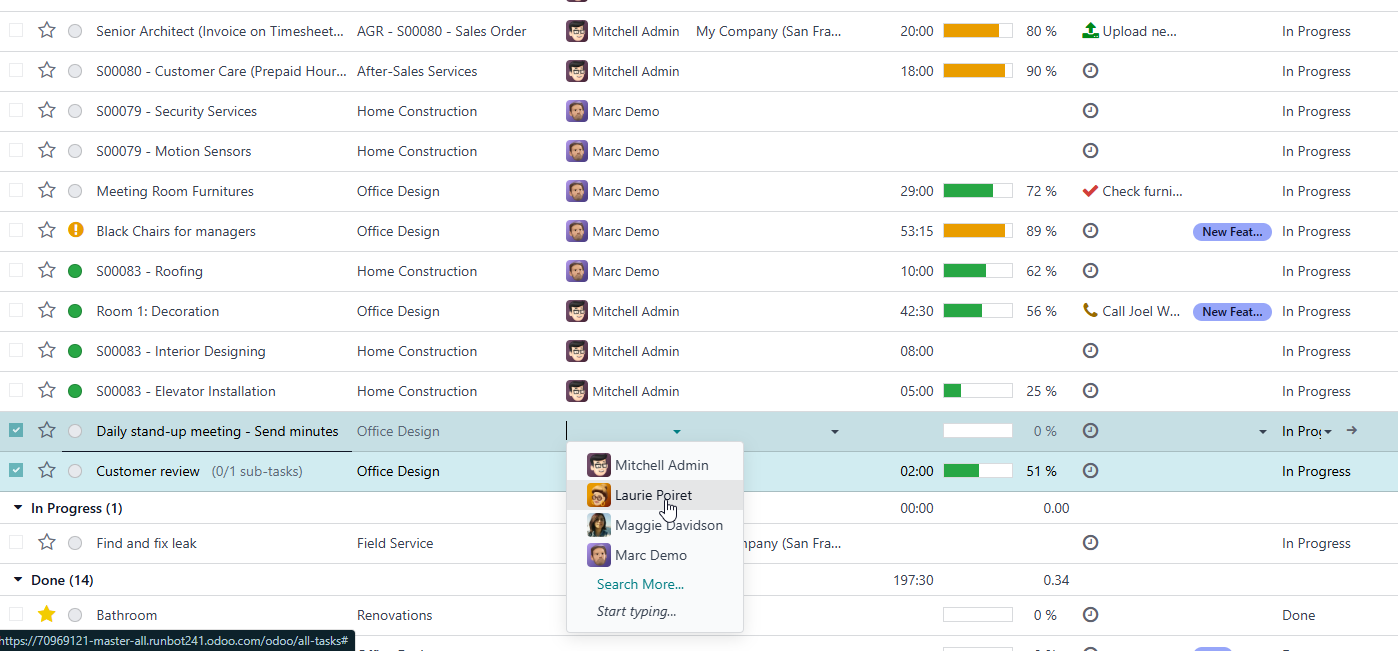Click the orange warning state icon on Black Chairs
Image resolution: width=1398 pixels, height=651 pixels.
[x=75, y=231]
